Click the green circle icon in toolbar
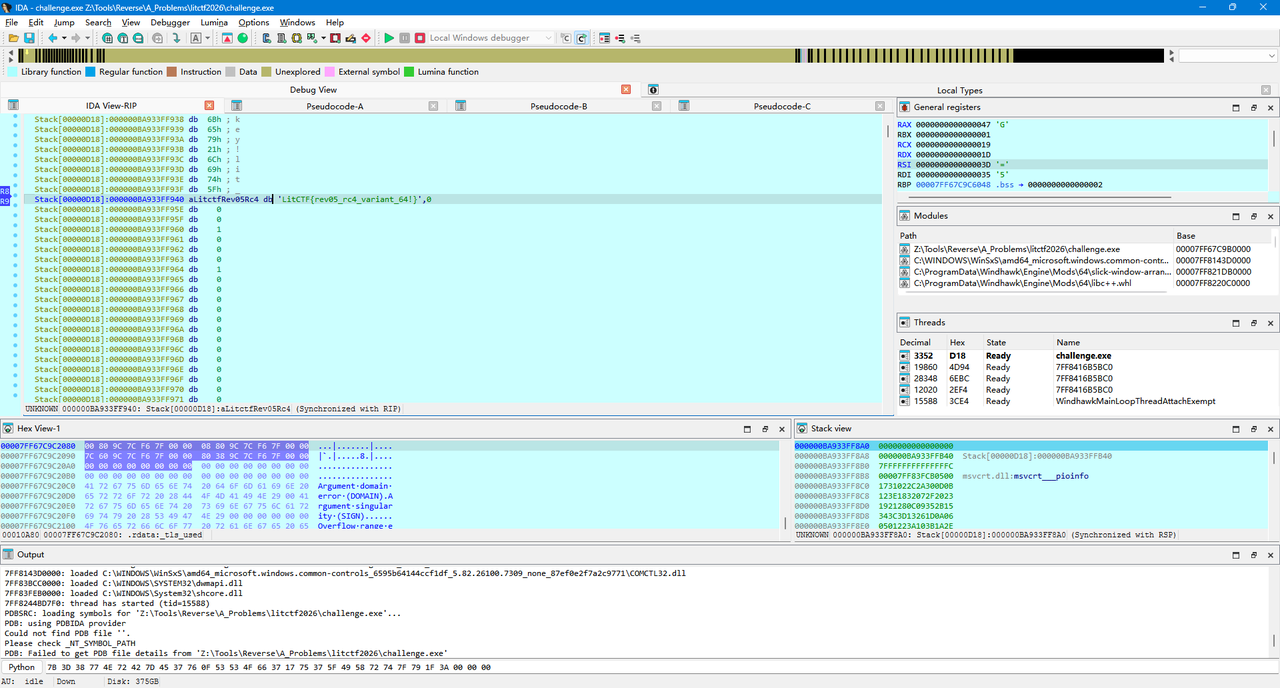 [242, 38]
